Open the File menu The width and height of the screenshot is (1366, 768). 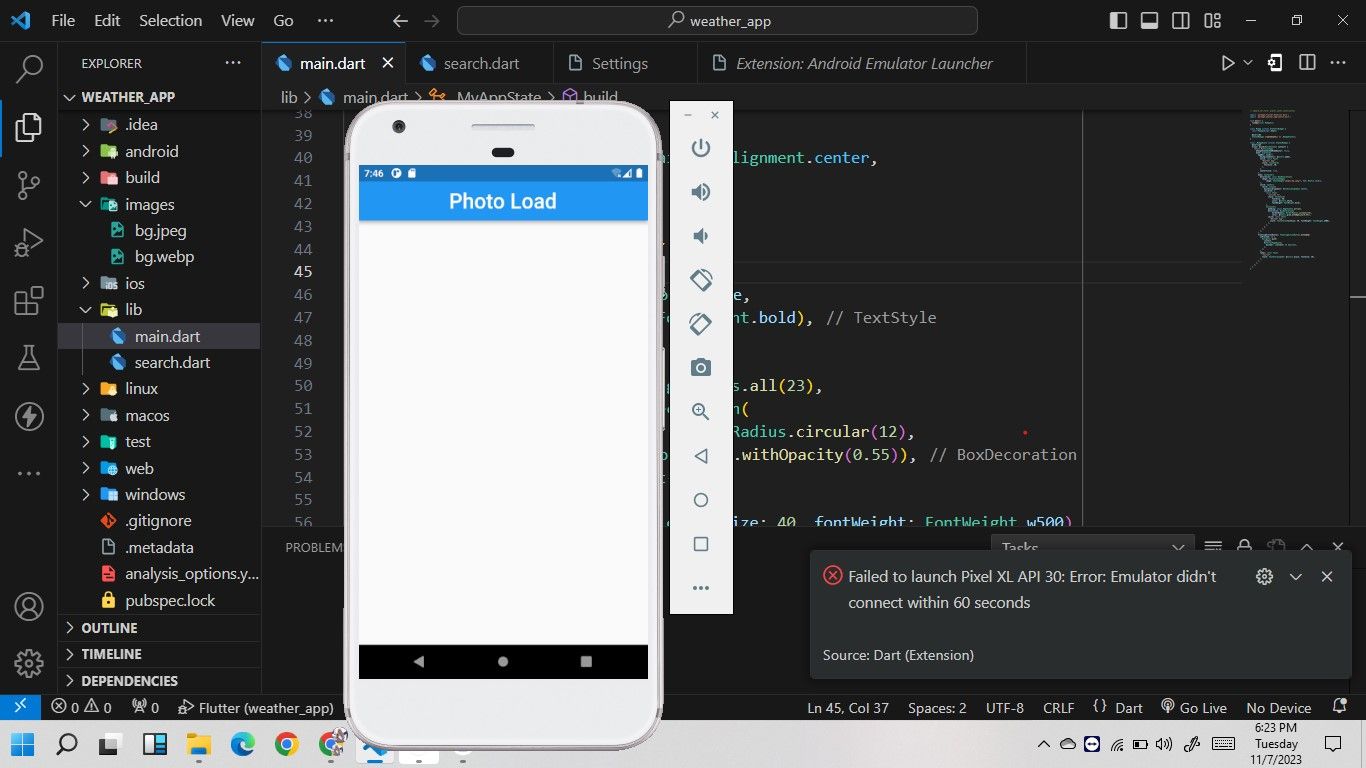click(62, 20)
